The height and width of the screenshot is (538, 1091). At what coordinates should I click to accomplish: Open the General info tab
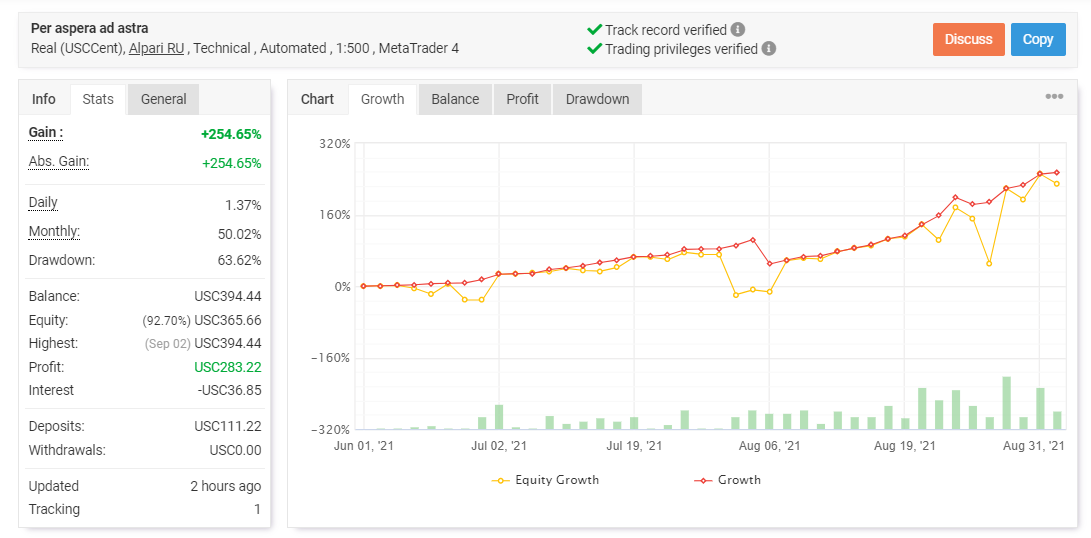164,99
